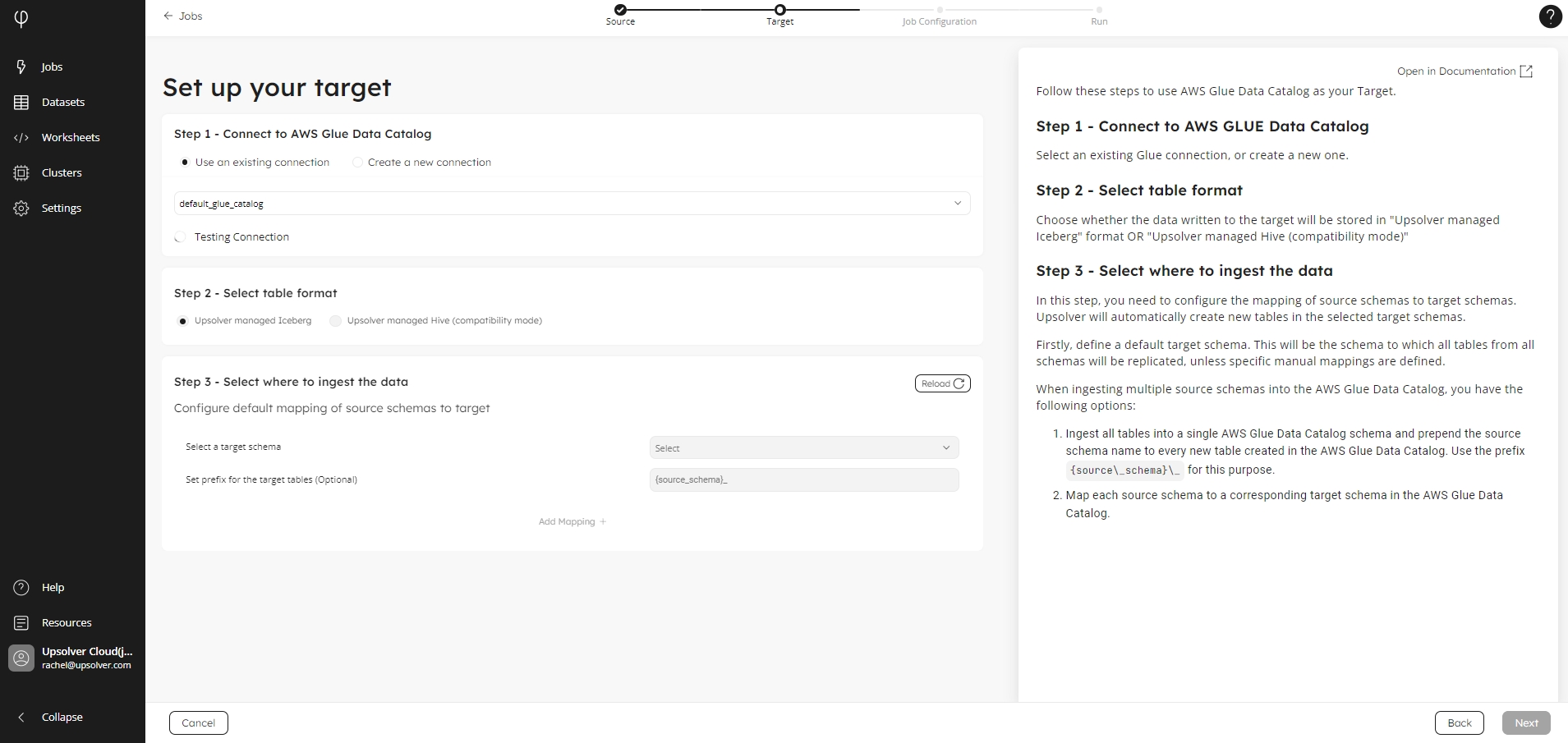Open Jobs from the sidebar
Viewport: 1568px width, 743px height.
(51, 67)
